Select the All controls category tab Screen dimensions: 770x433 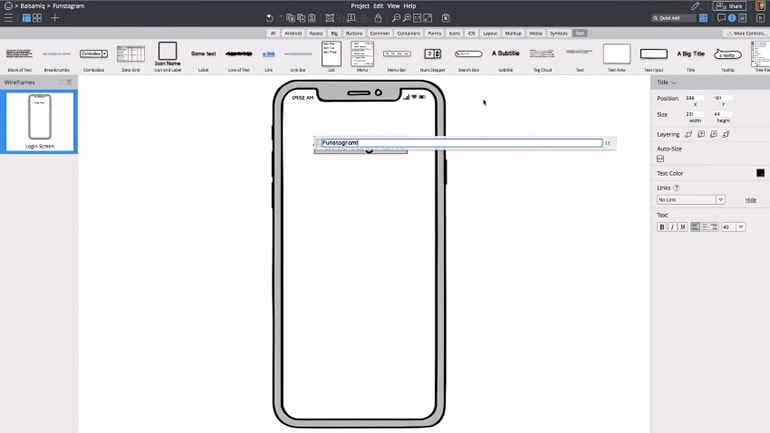pos(273,33)
